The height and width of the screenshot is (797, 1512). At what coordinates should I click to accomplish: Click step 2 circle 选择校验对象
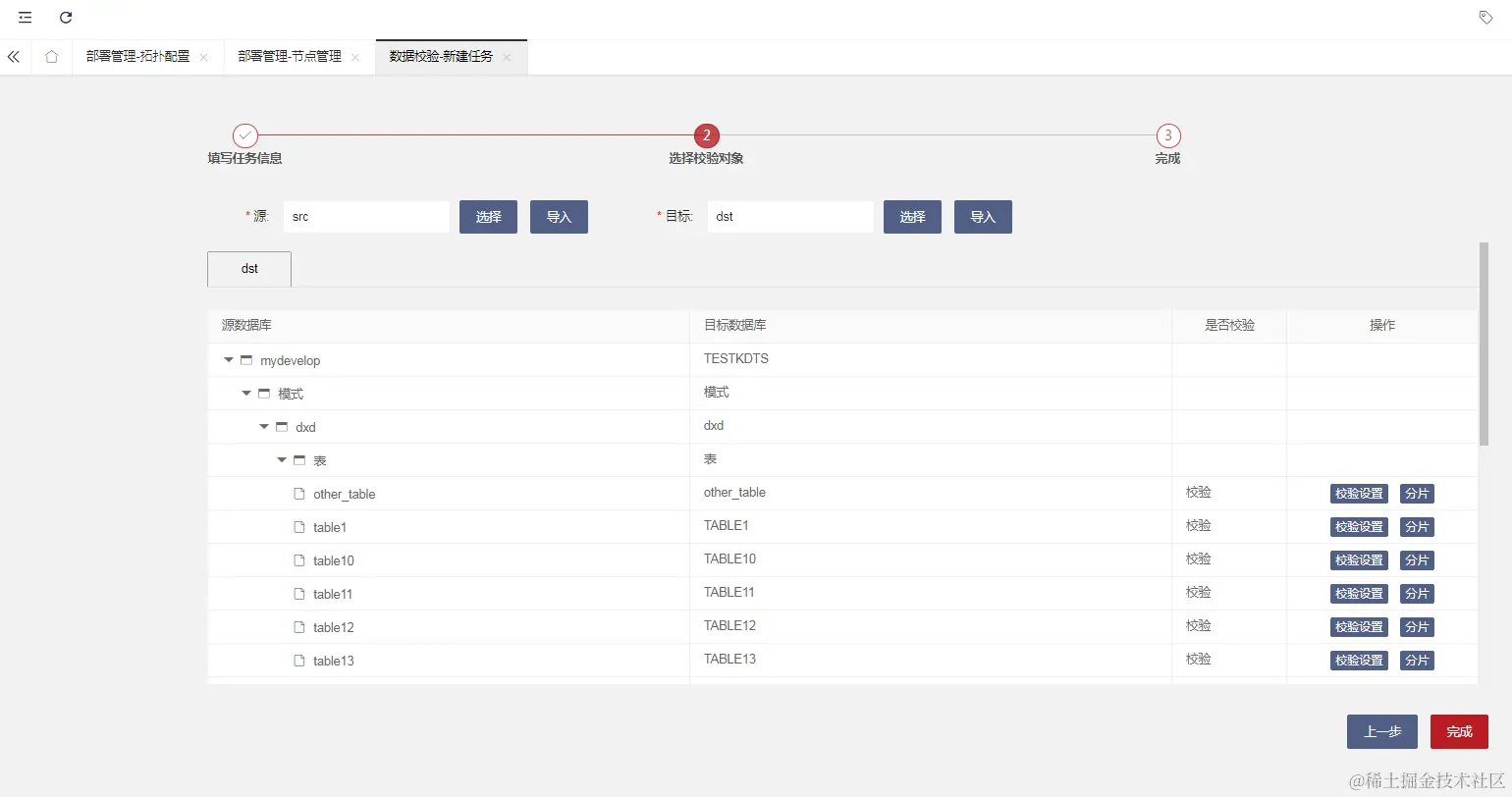click(706, 135)
